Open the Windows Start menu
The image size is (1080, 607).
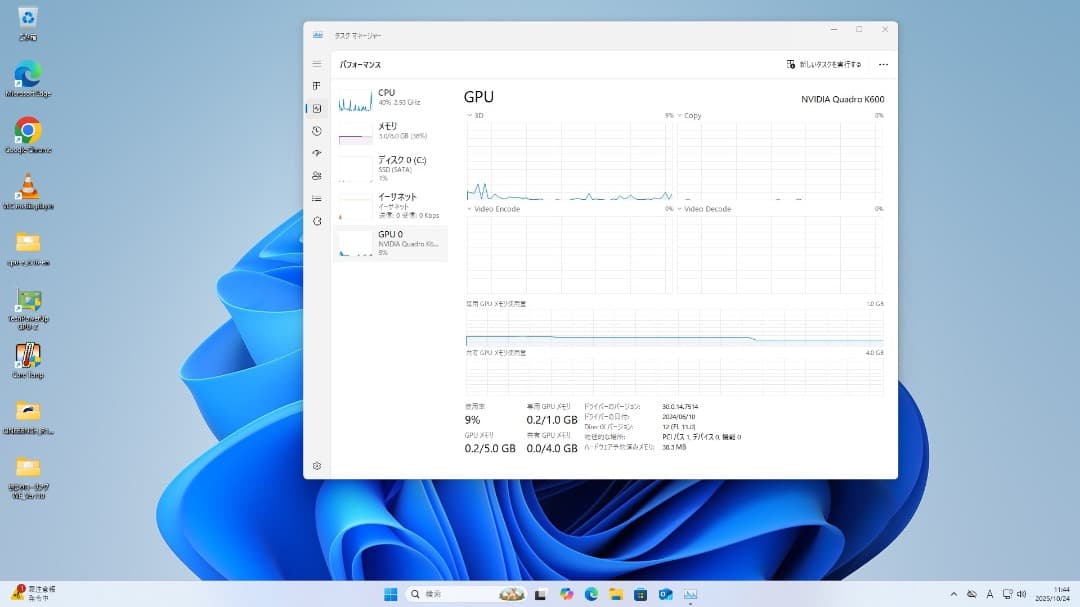pyautogui.click(x=391, y=595)
